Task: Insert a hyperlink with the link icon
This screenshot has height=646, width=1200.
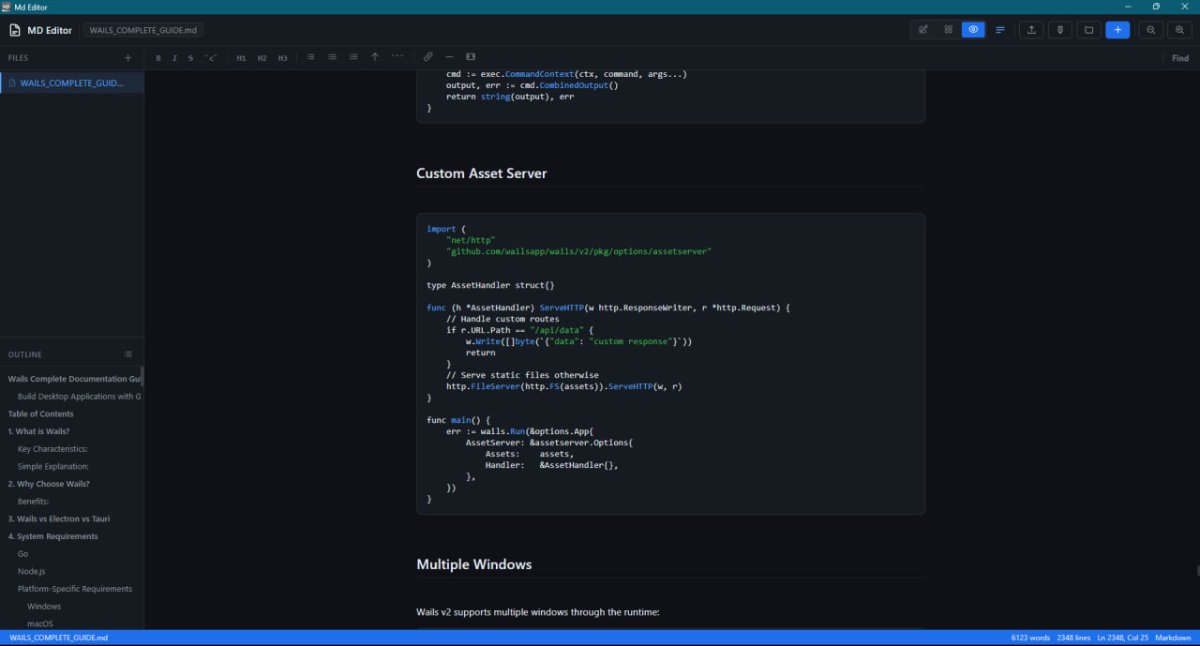Action: pyautogui.click(x=428, y=57)
